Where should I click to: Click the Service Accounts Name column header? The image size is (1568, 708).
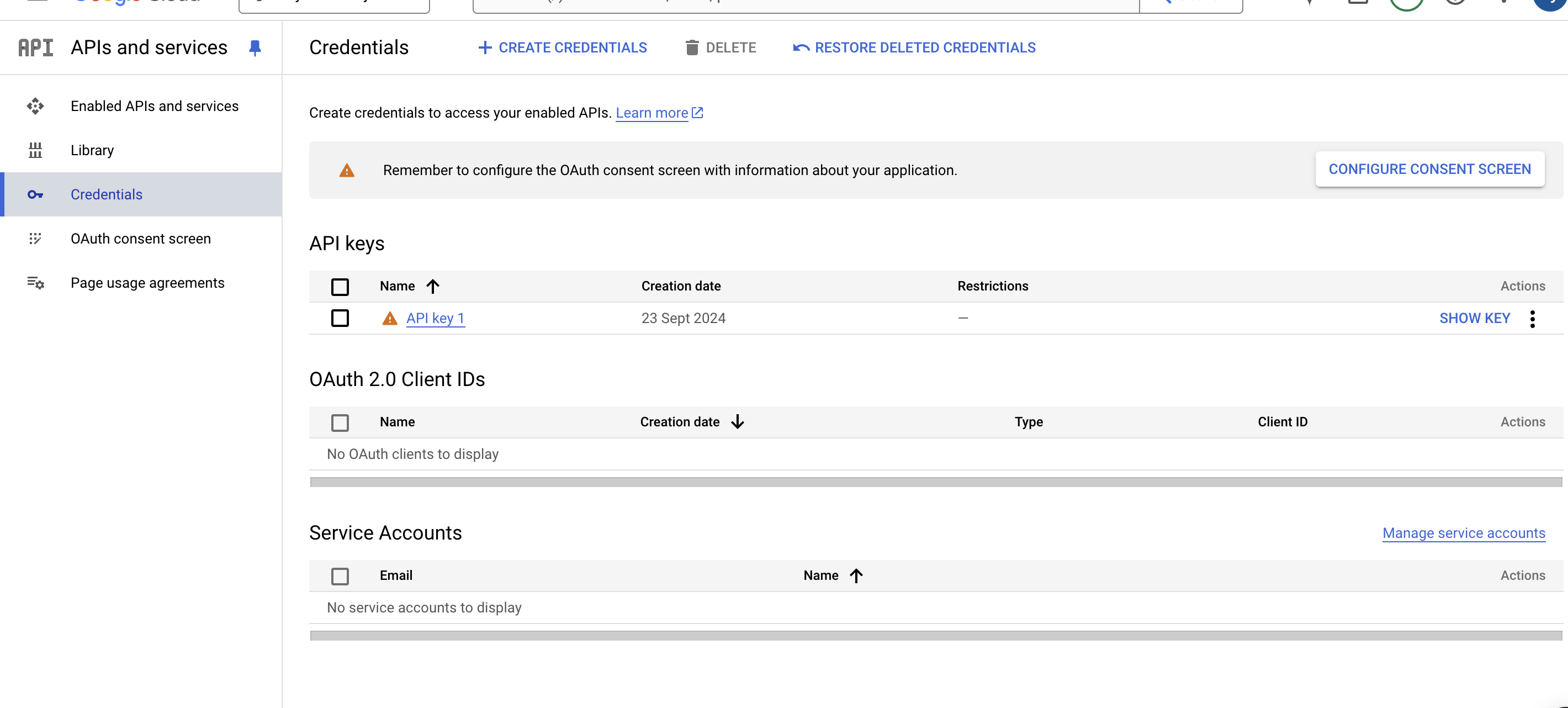820,575
